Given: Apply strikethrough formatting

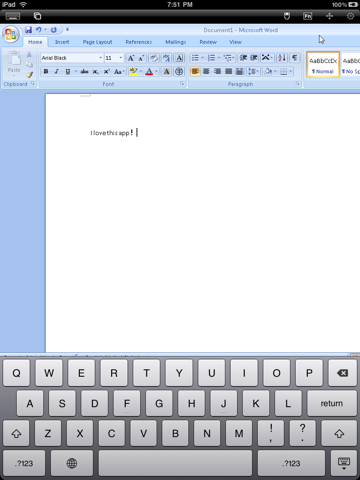Looking at the screenshot, I should 85,71.
